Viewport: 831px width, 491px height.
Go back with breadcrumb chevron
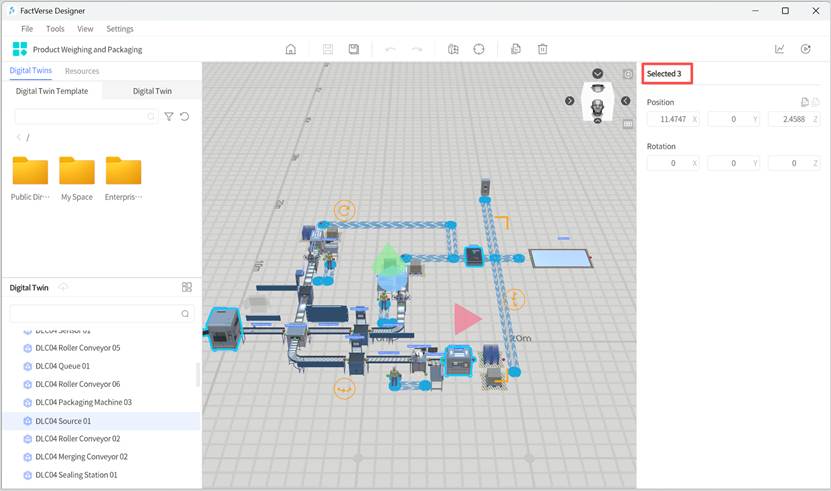coord(19,137)
